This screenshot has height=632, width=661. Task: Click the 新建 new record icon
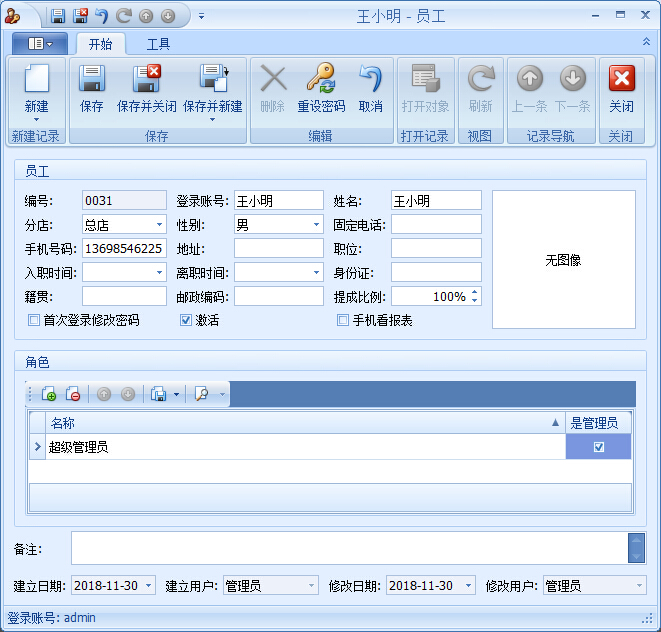pos(36,80)
